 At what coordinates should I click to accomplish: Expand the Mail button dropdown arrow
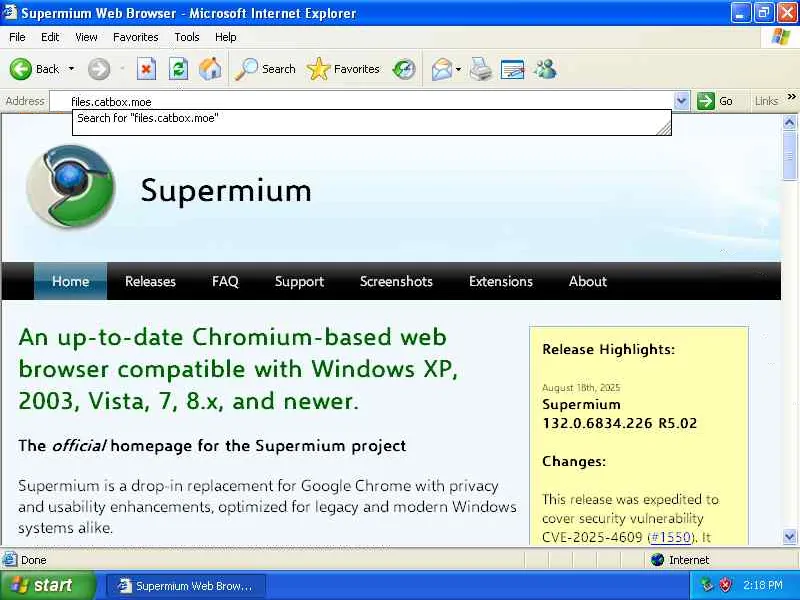[x=458, y=69]
